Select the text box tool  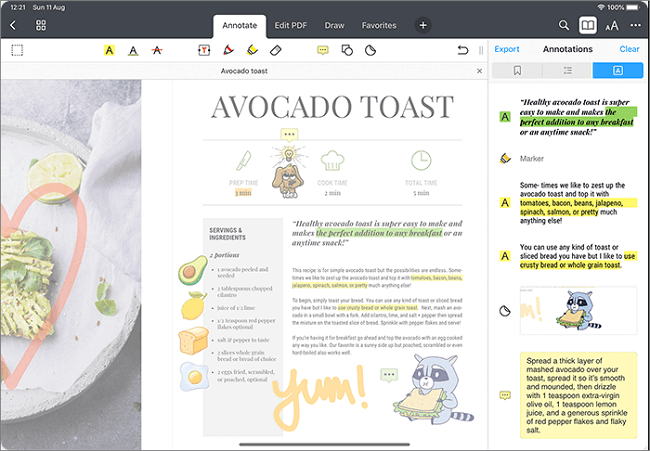tap(204, 49)
